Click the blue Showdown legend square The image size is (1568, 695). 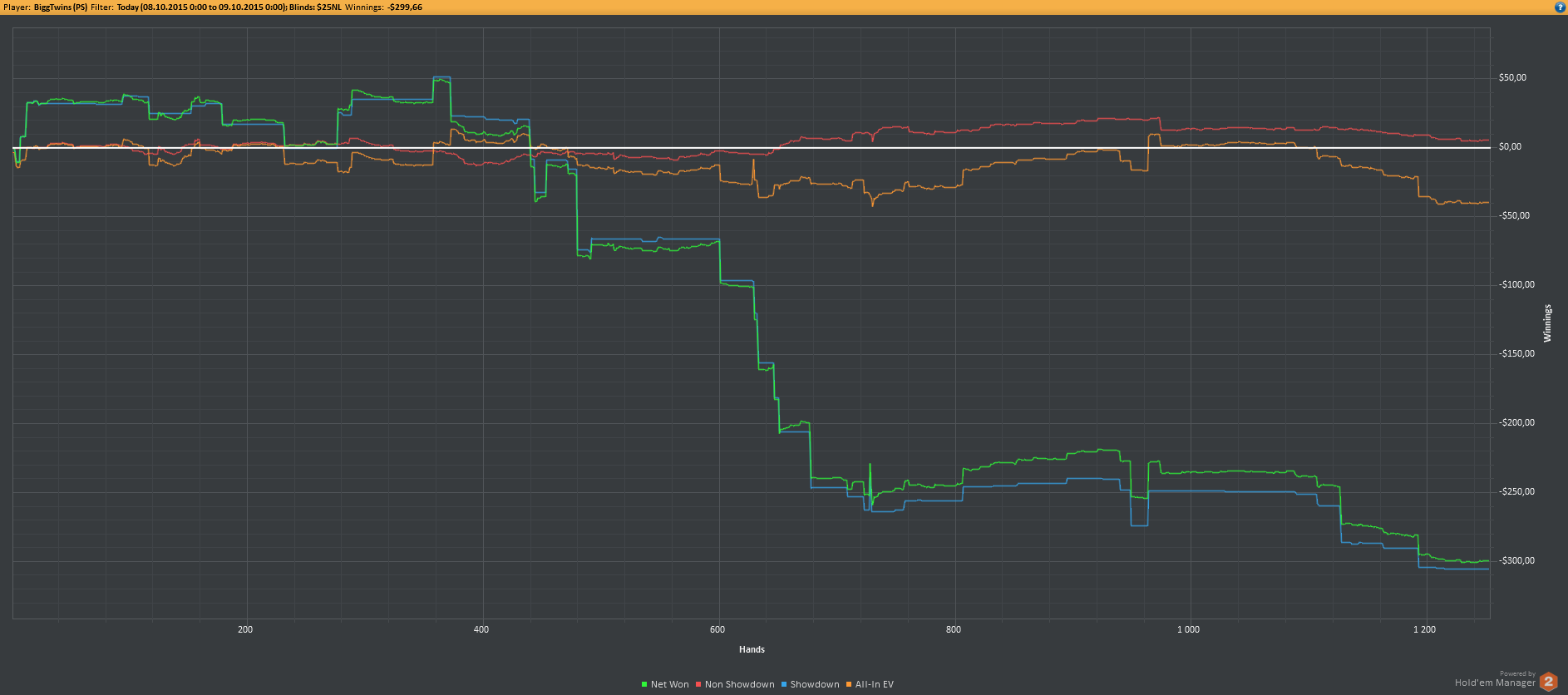point(783,684)
